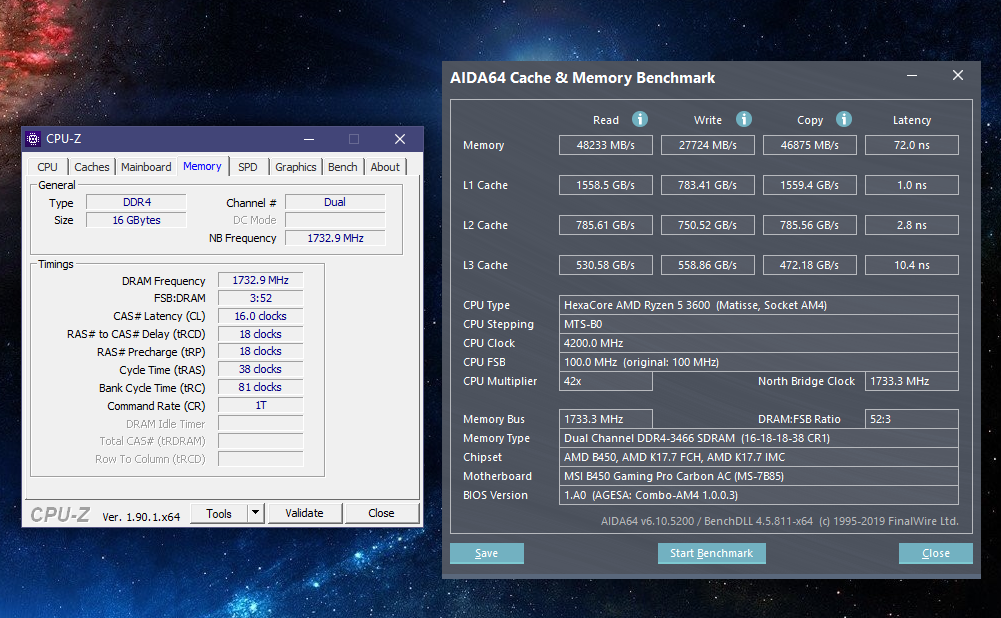Click the North Bridge Clock value 1733.3 MHz

click(912, 381)
